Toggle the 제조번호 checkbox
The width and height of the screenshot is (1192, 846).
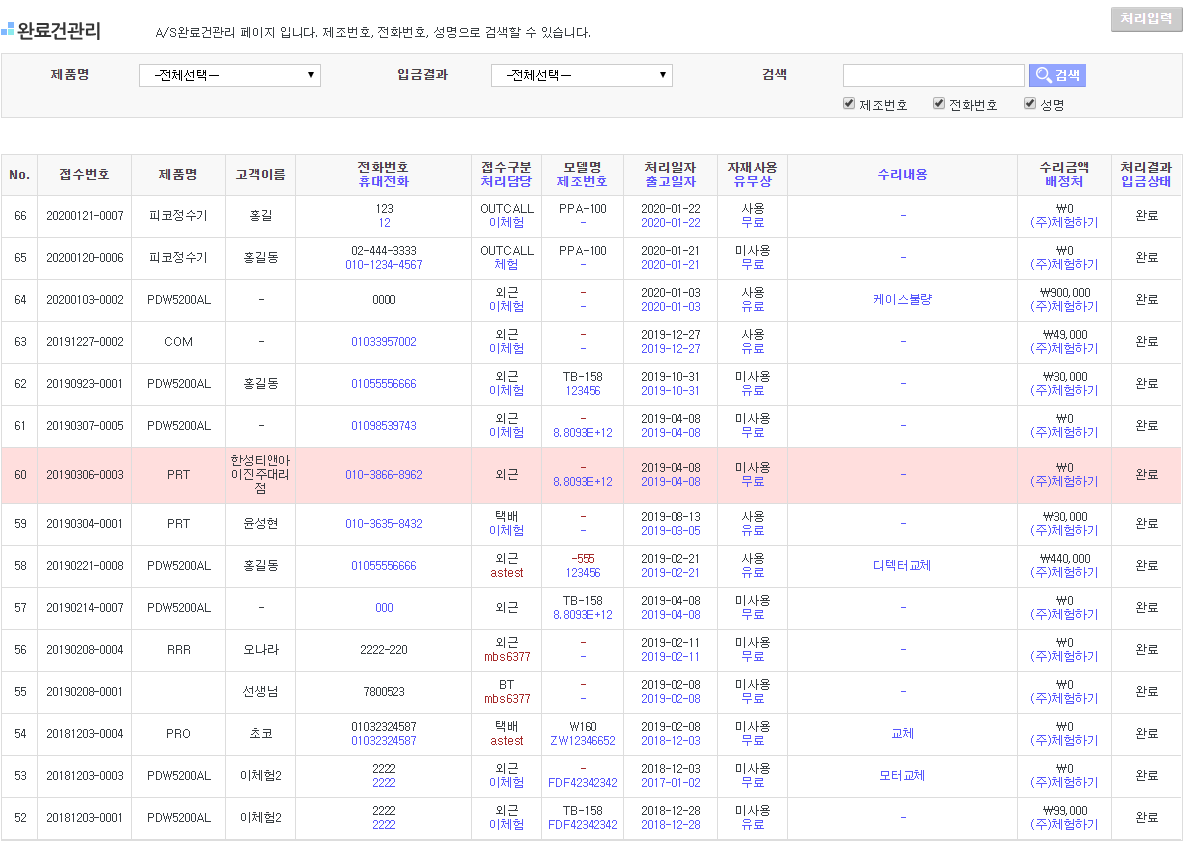(849, 104)
